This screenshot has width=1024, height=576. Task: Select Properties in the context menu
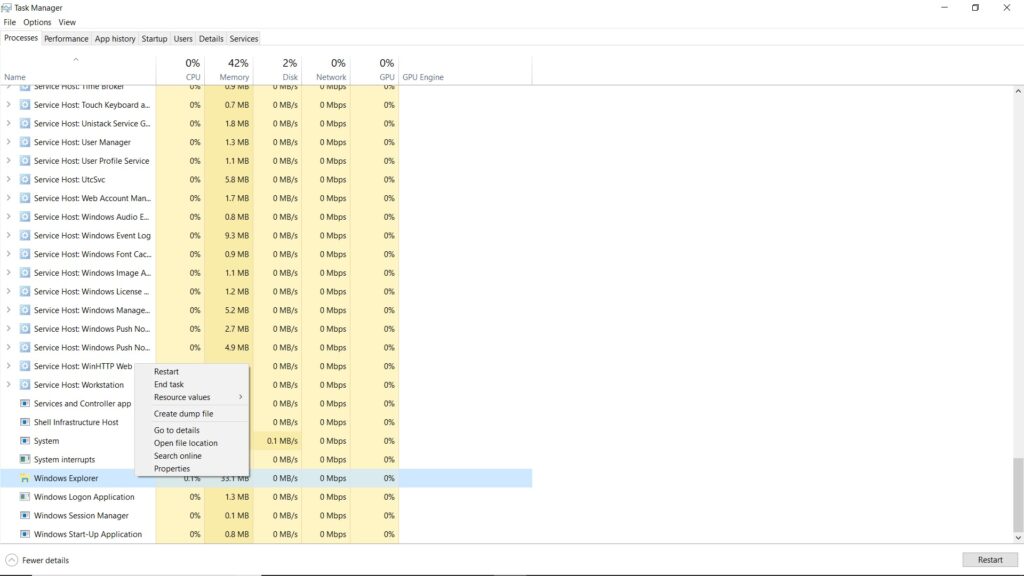click(192, 469)
